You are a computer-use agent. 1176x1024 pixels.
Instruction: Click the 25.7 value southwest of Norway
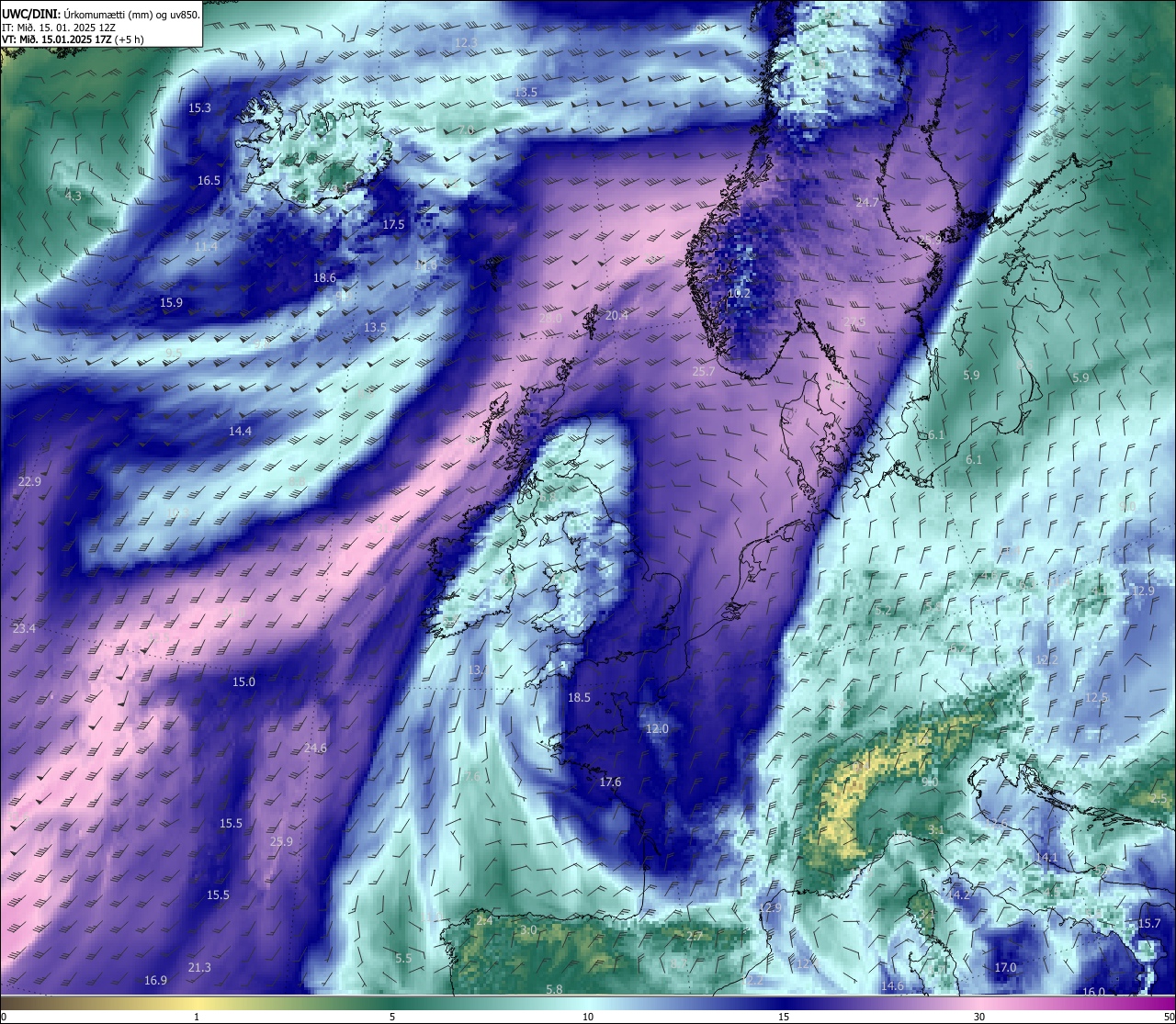[704, 372]
